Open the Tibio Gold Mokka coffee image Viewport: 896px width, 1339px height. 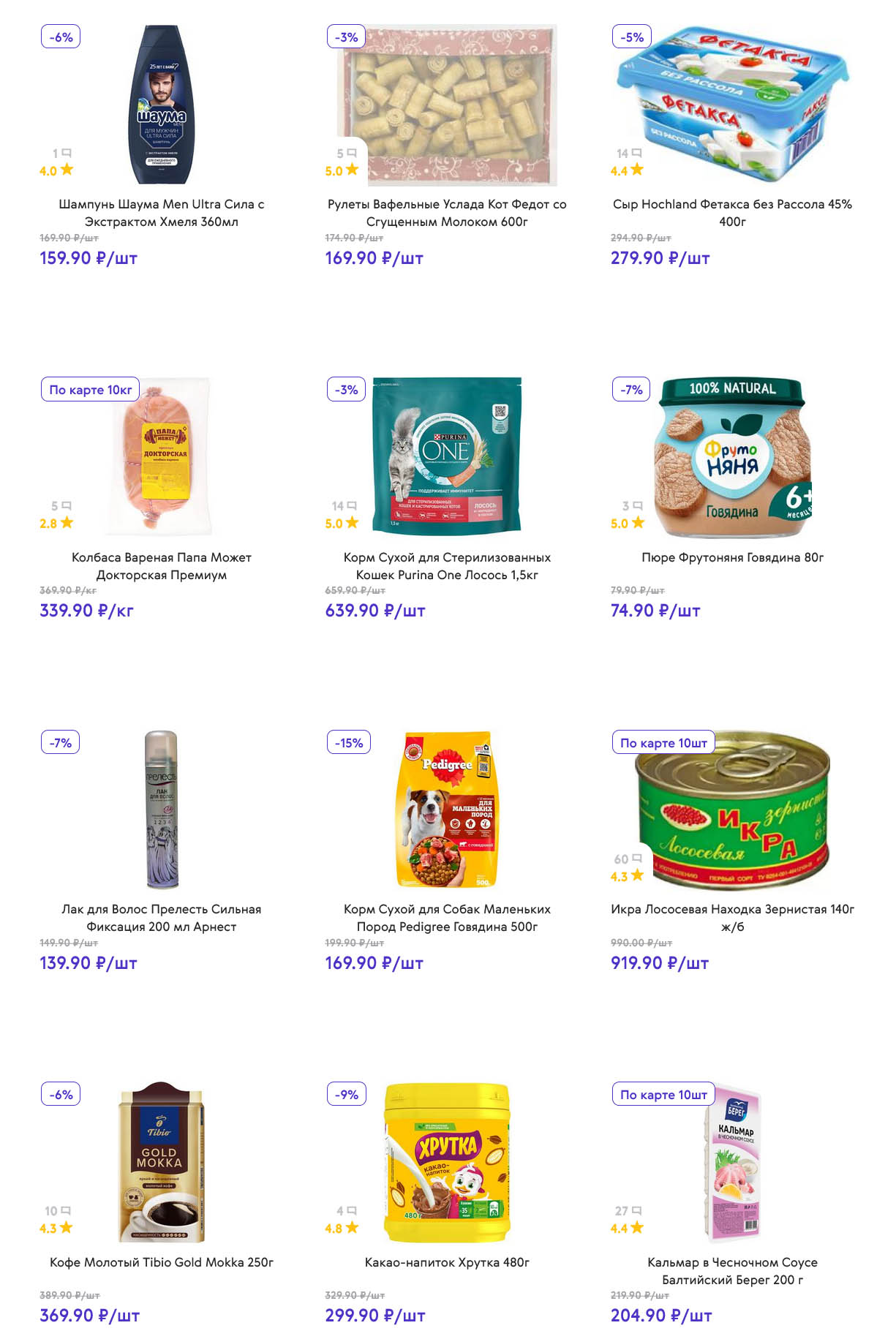162,1161
